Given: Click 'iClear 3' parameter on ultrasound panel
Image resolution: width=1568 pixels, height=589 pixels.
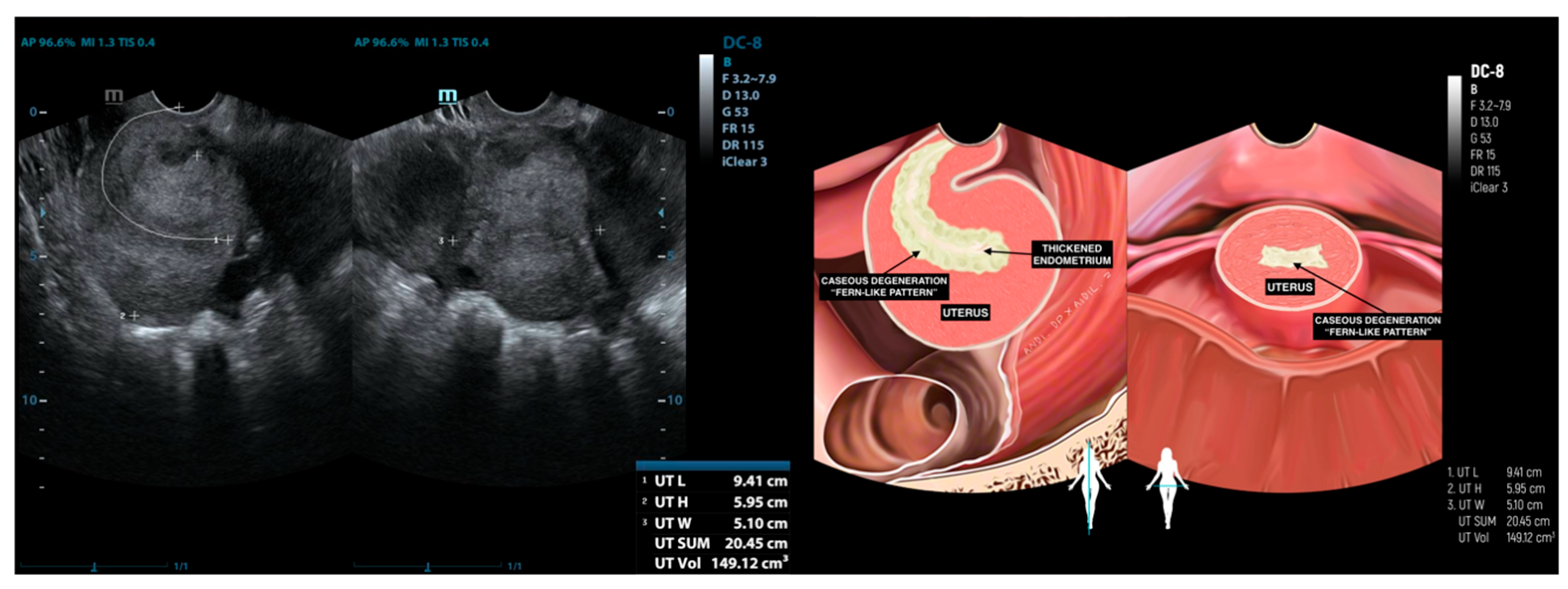Looking at the screenshot, I should pos(744,162).
